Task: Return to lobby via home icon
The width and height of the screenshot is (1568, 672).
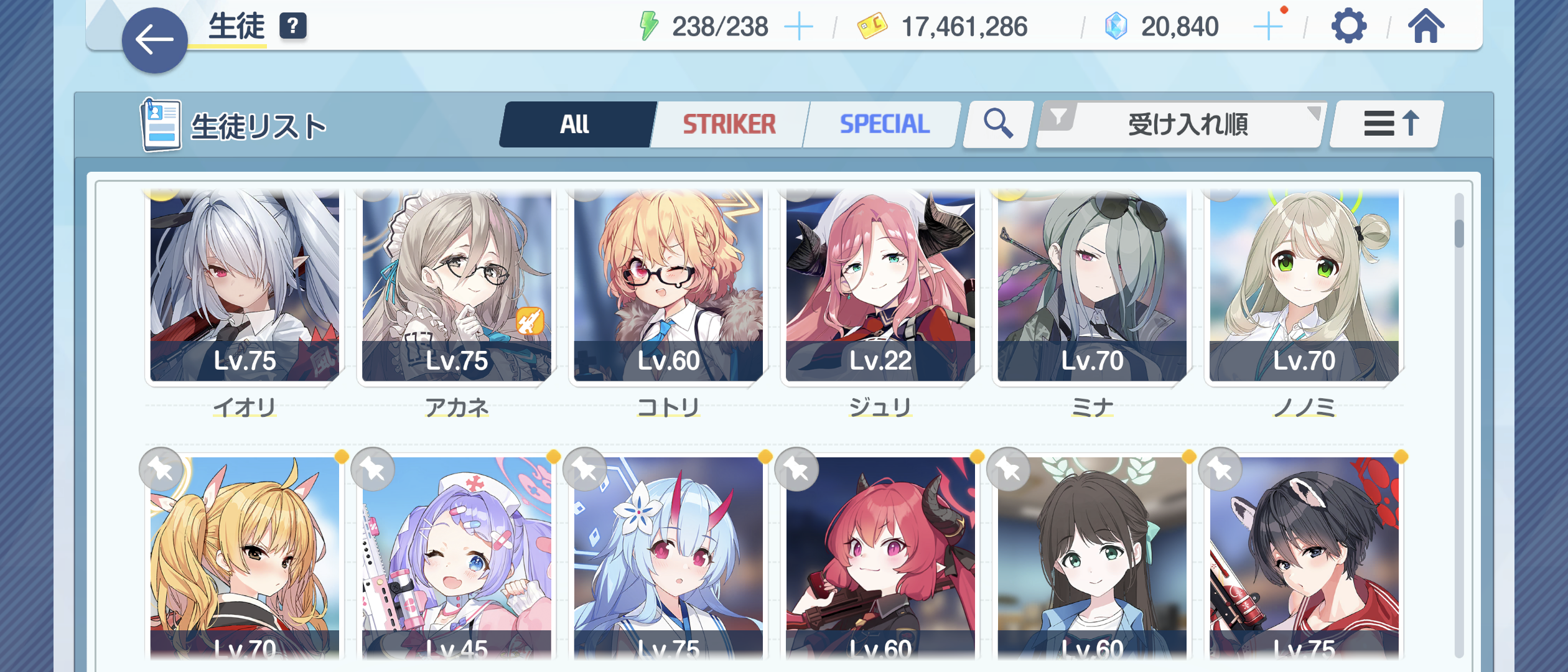Action: pos(1426,27)
